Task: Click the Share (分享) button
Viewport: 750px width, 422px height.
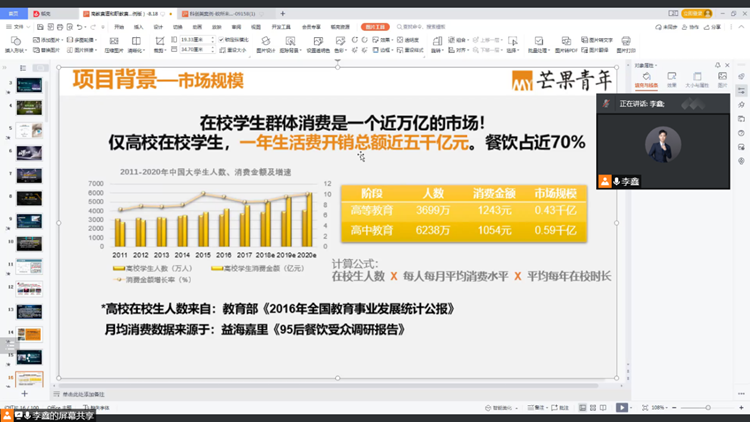Action: point(713,27)
